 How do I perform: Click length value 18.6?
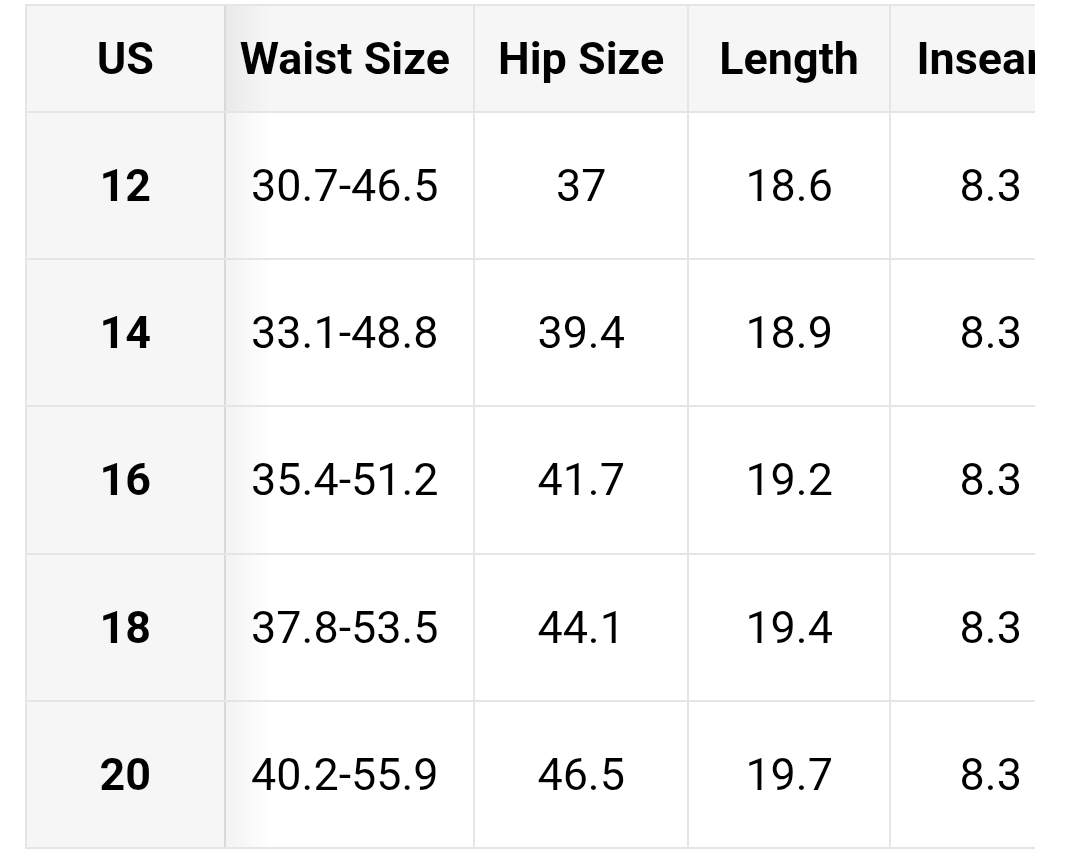coord(789,186)
